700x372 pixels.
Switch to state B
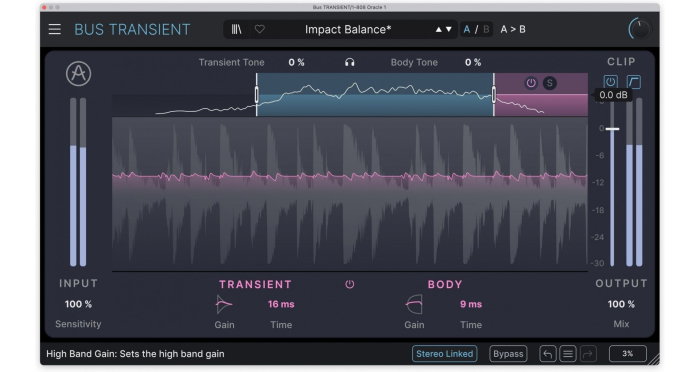[486, 29]
